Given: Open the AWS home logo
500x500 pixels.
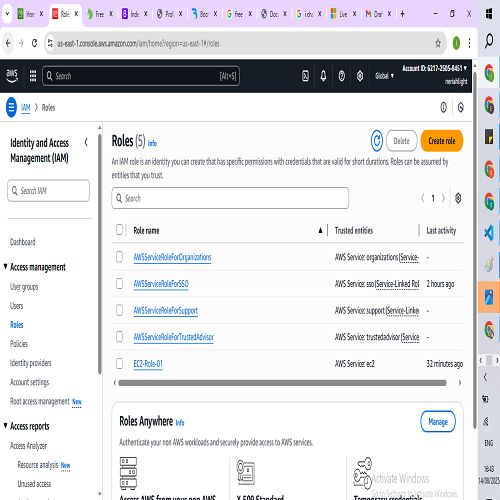Looking at the screenshot, I should point(12,76).
